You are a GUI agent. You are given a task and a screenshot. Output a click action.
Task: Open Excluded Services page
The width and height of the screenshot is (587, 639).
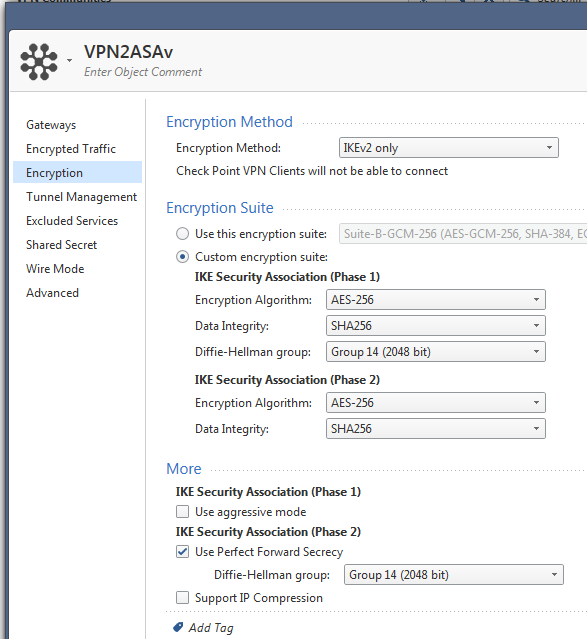tap(72, 220)
